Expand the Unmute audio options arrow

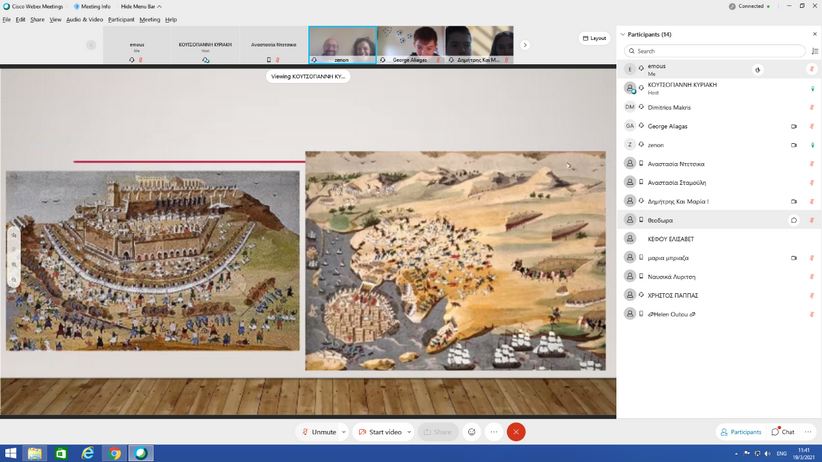click(x=344, y=432)
